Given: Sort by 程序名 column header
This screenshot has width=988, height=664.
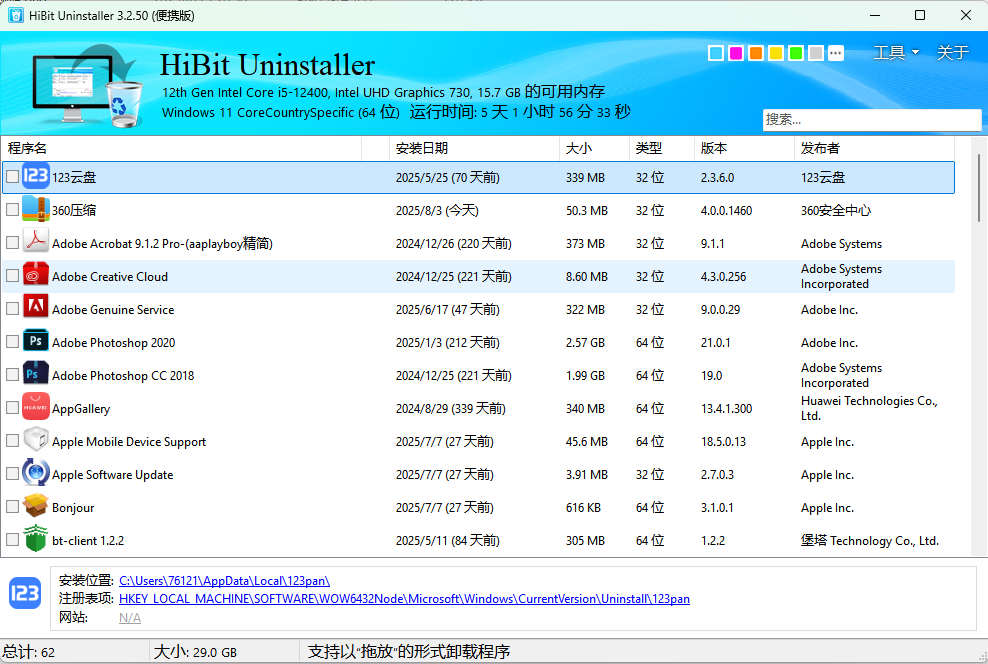Looking at the screenshot, I should (181, 148).
